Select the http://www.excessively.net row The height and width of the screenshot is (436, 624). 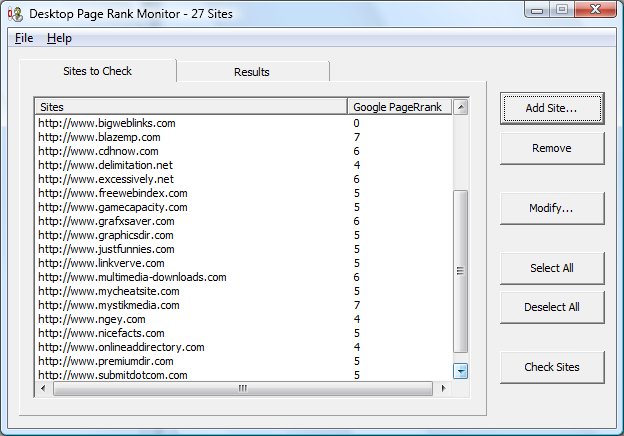[x=244, y=179]
